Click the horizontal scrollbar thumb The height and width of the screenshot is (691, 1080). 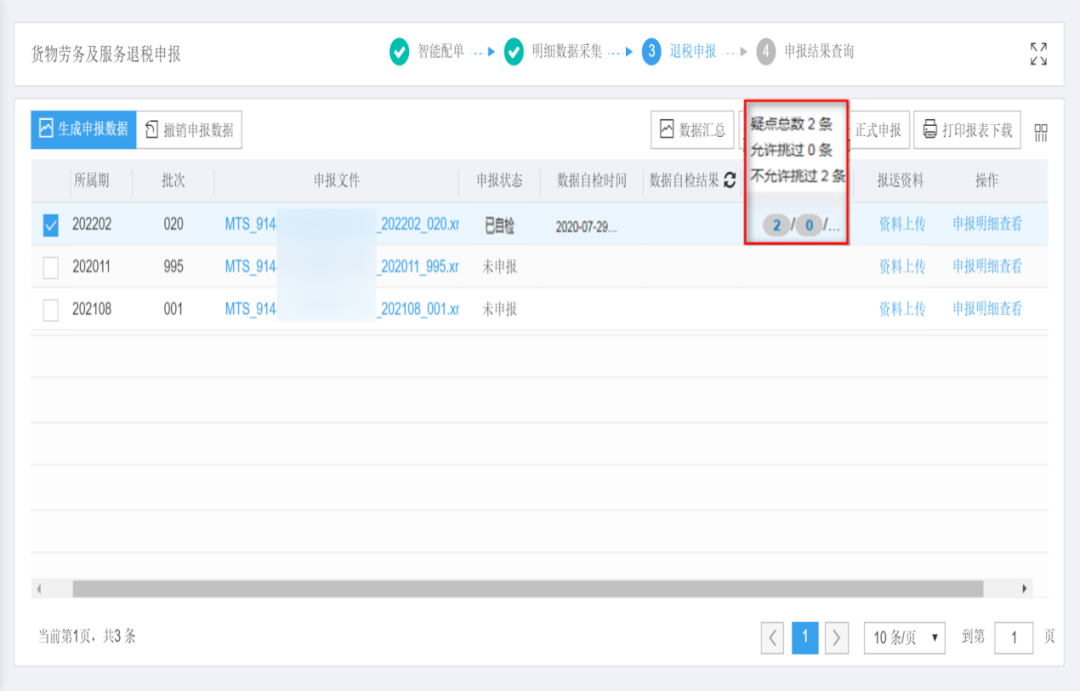coord(527,589)
